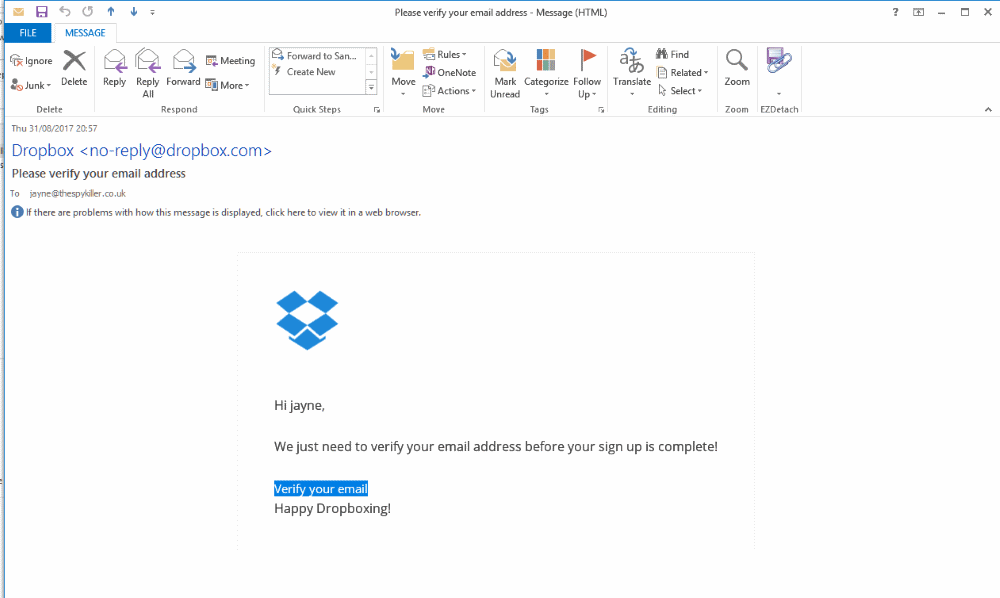Click the Delete icon in ribbon
Image resolution: width=1000 pixels, height=598 pixels.
click(74, 68)
